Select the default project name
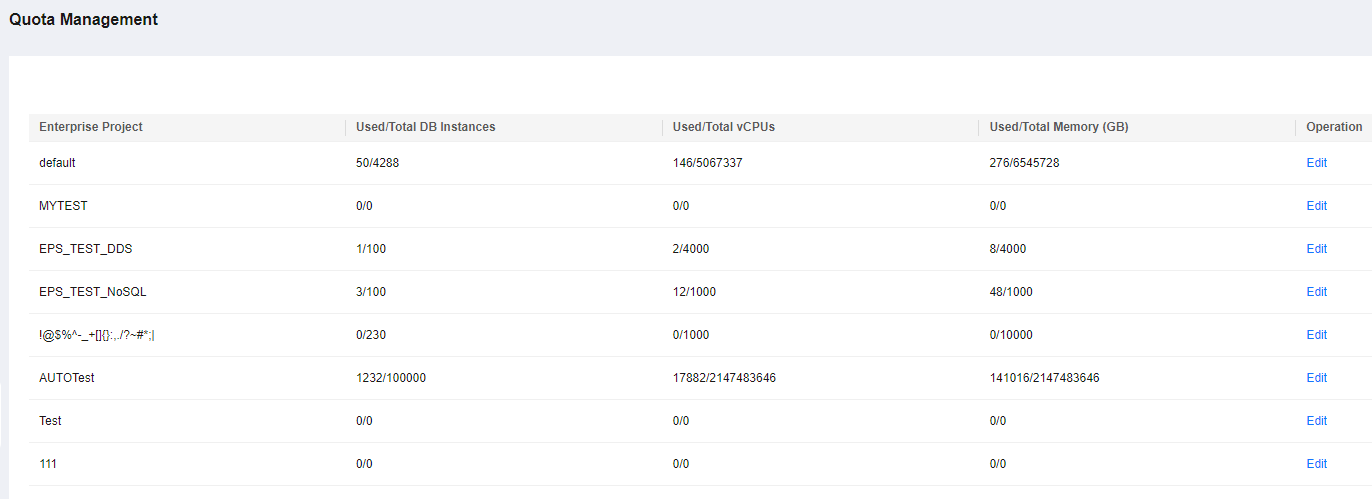1372x499 pixels. pyautogui.click(x=57, y=163)
